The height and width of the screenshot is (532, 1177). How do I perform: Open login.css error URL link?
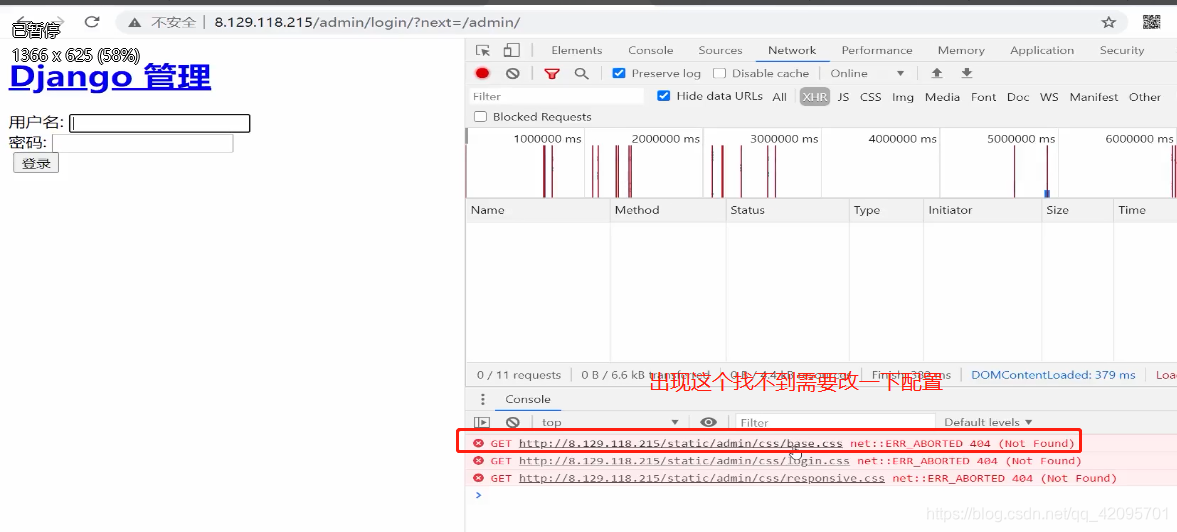[685, 461]
